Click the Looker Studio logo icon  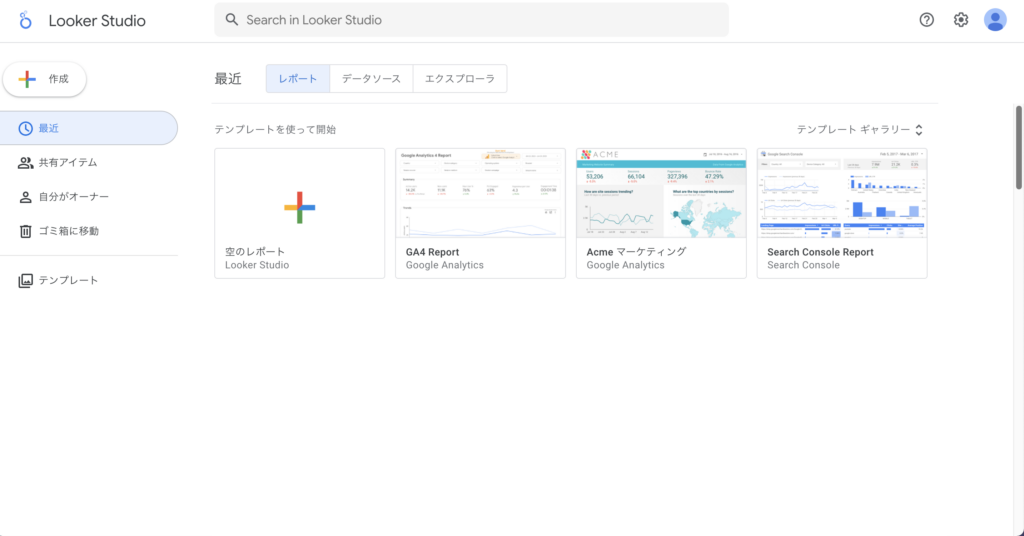[x=25, y=20]
